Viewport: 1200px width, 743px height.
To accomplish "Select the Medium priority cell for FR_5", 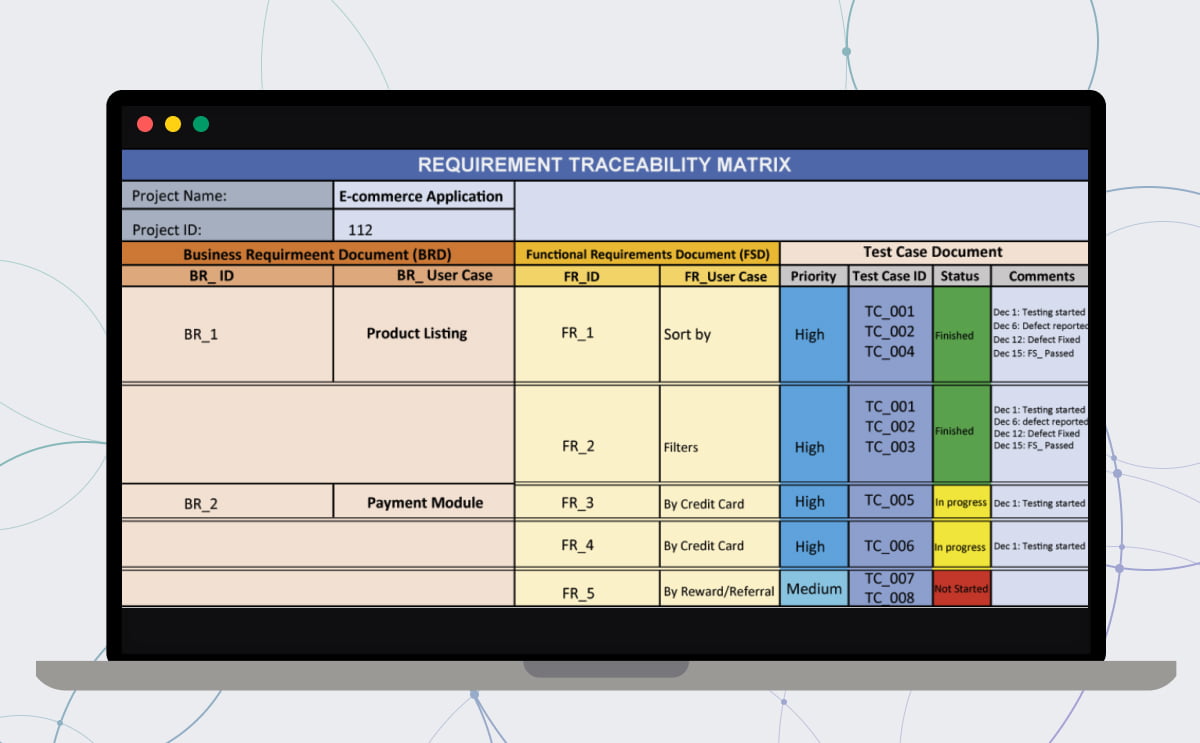I will pos(813,589).
